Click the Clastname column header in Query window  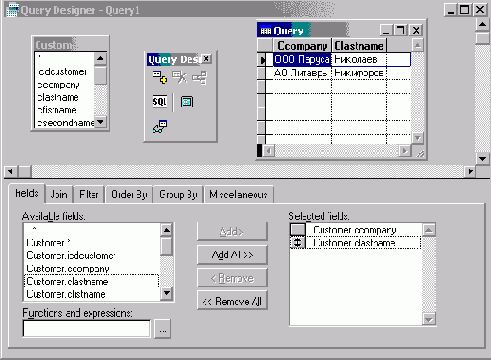(x=359, y=45)
